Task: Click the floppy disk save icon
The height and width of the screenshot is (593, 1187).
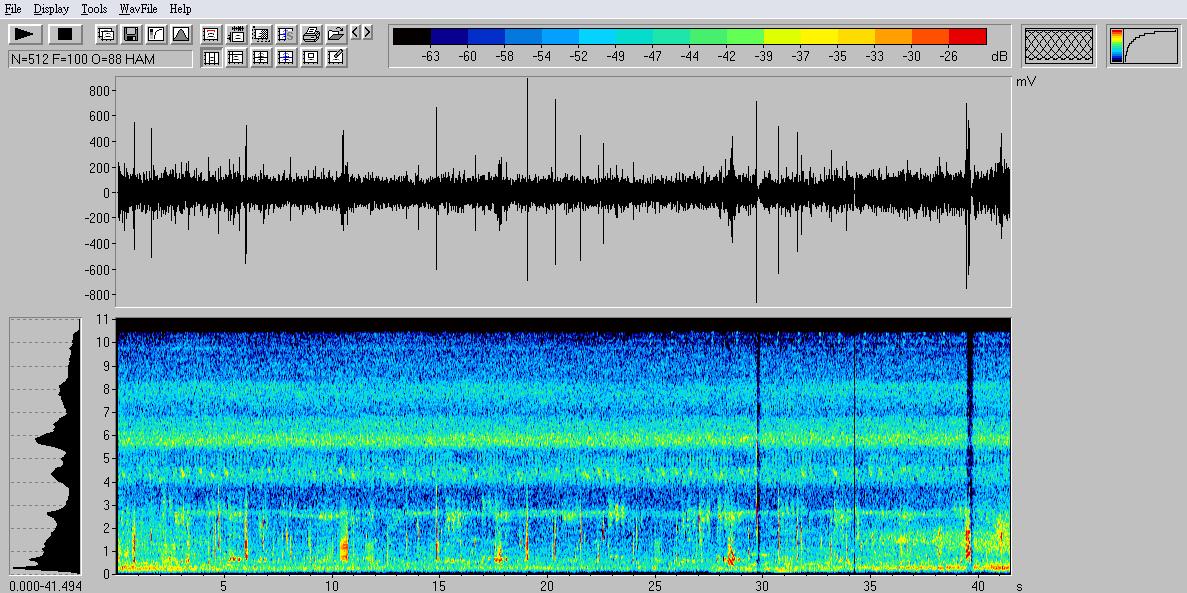Action: click(x=131, y=34)
